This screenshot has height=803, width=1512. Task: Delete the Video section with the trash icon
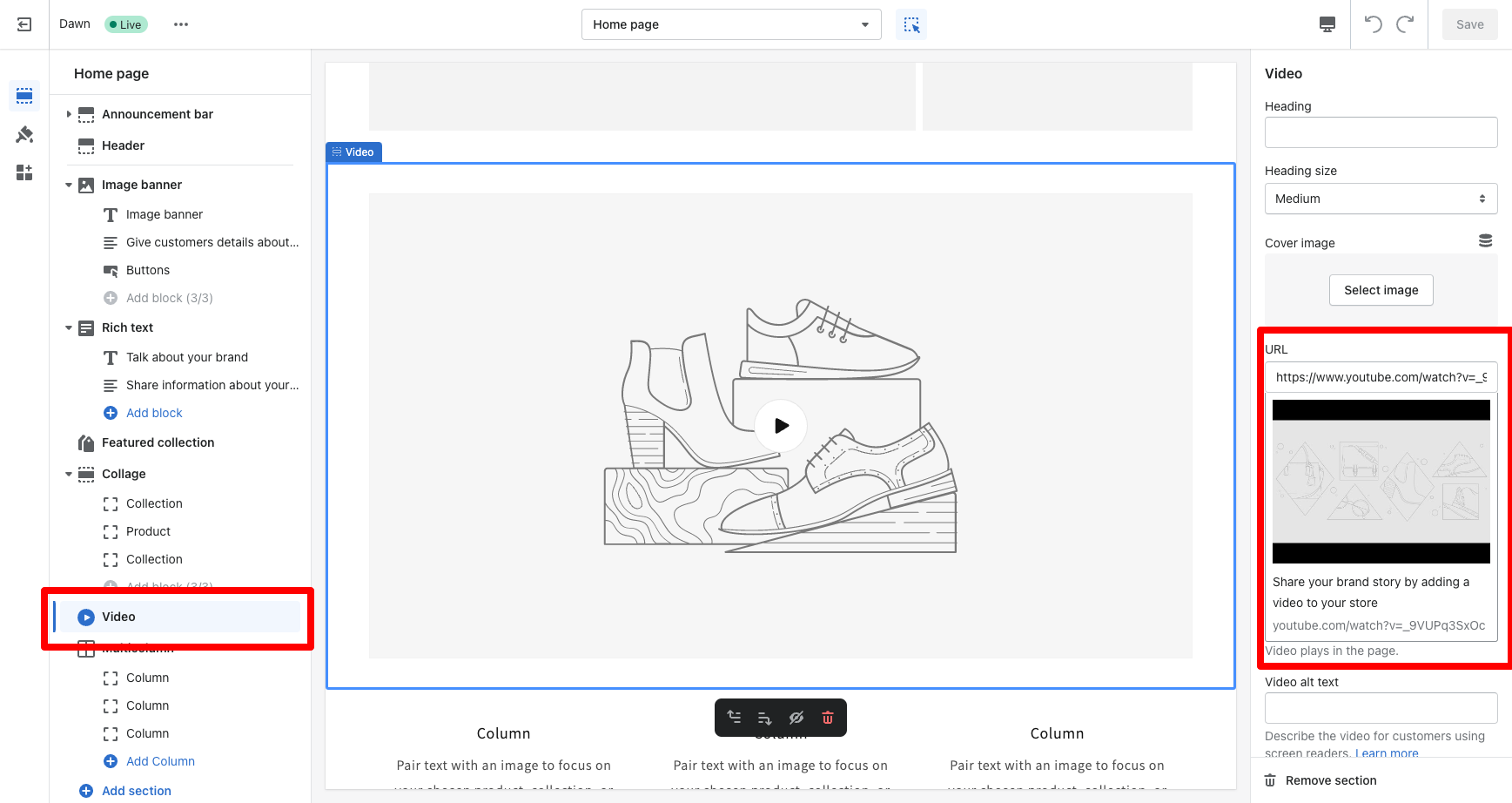click(827, 717)
